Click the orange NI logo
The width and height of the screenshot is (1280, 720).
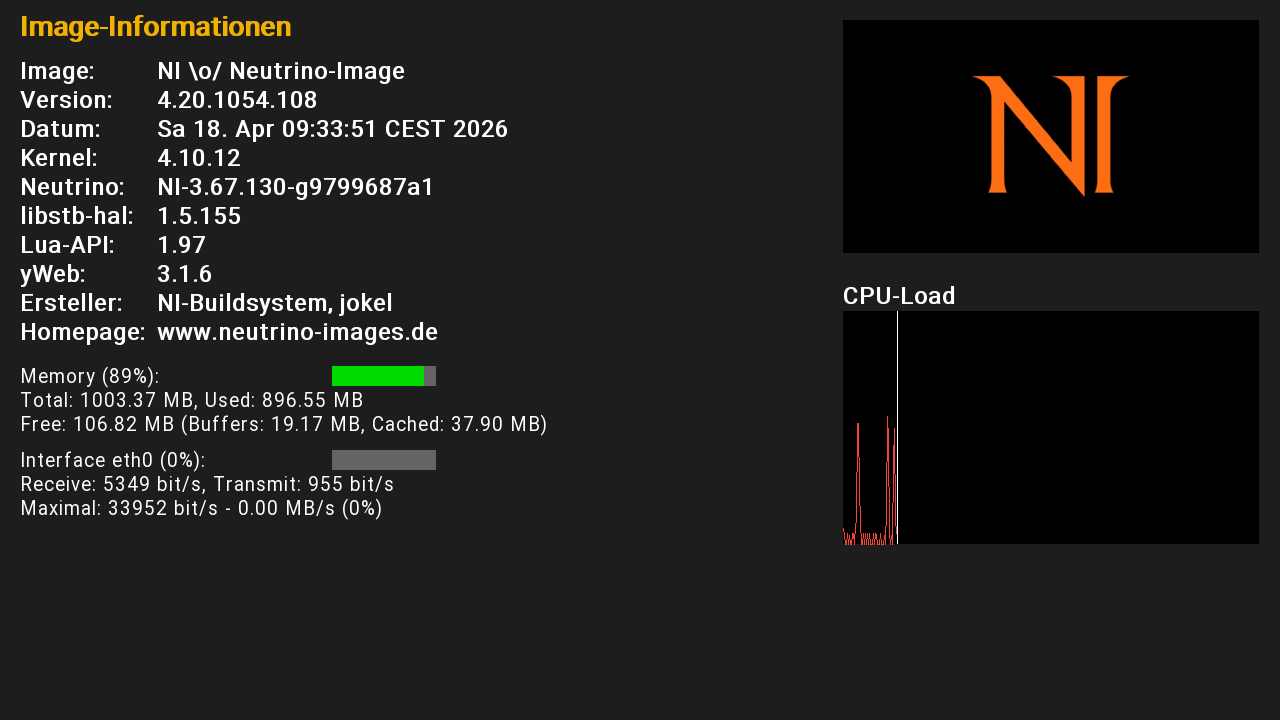coord(1050,136)
